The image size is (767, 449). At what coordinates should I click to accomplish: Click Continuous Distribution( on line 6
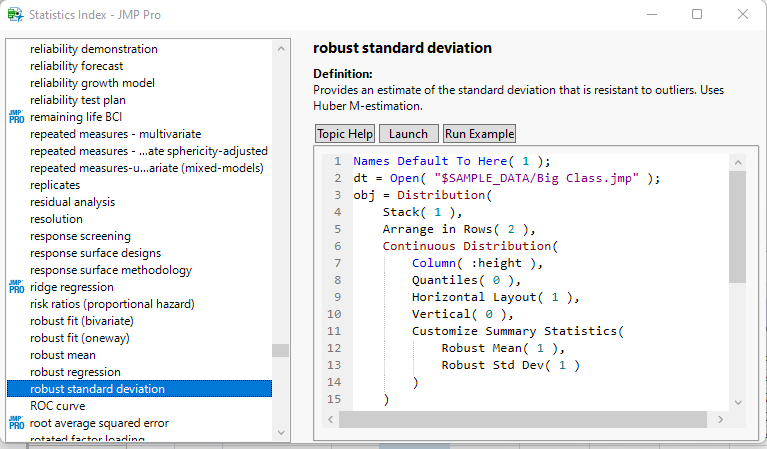coord(470,246)
